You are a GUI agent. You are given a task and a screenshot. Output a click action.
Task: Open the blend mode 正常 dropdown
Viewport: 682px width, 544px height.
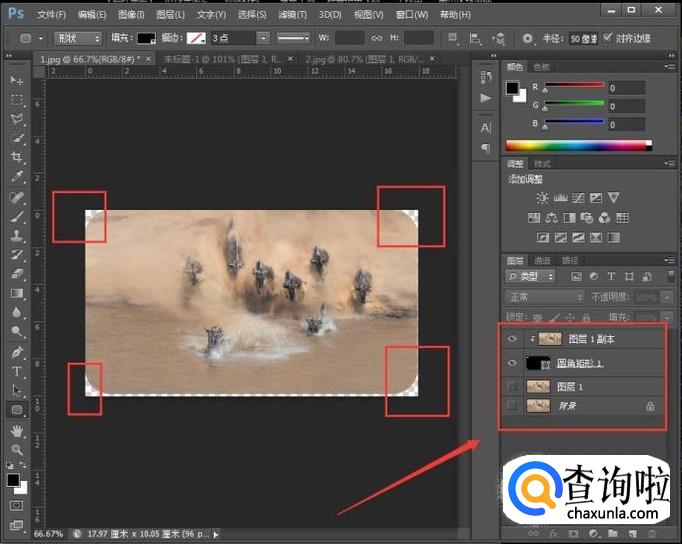[x=544, y=297]
